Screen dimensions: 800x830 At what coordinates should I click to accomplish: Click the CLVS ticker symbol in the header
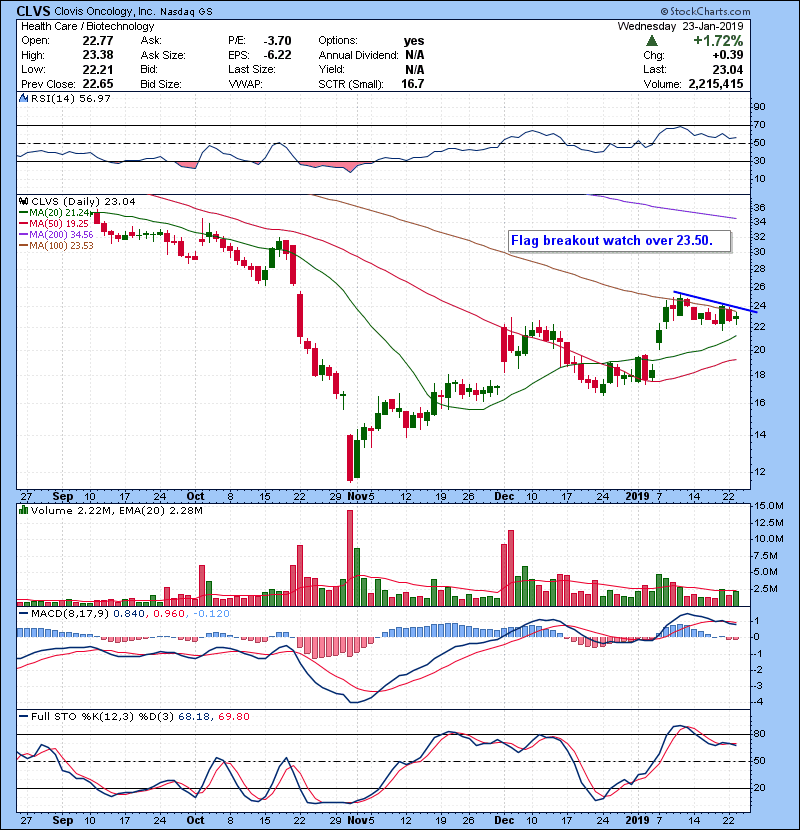point(34,11)
